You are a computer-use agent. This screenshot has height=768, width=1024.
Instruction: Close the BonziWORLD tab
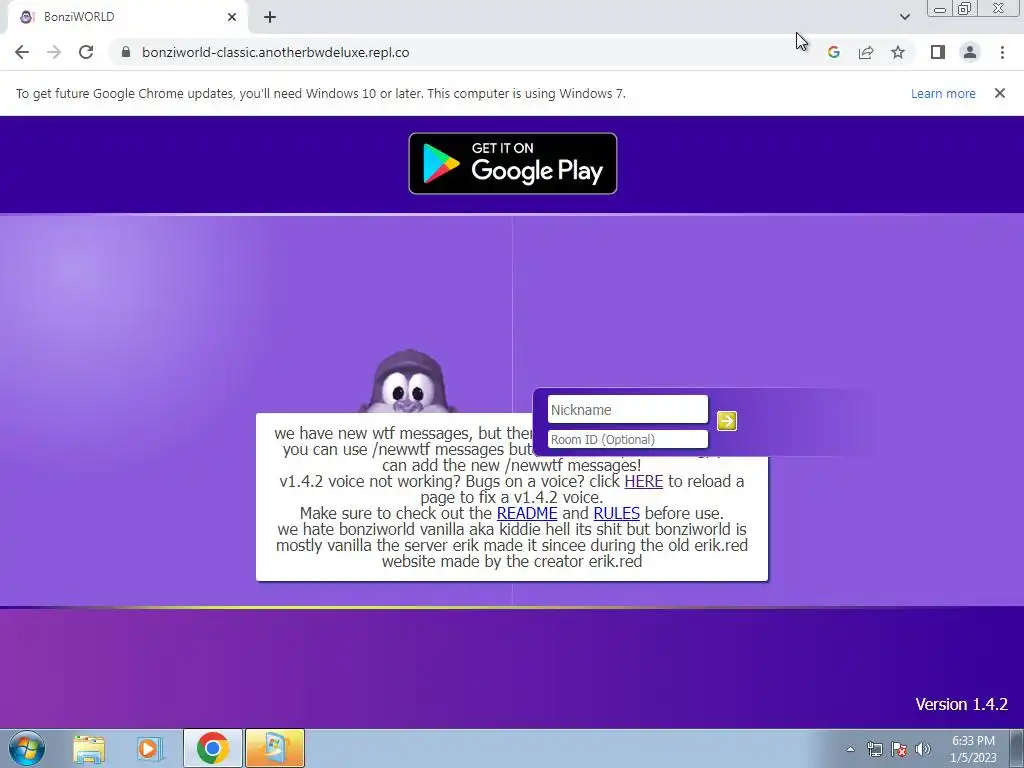click(232, 17)
